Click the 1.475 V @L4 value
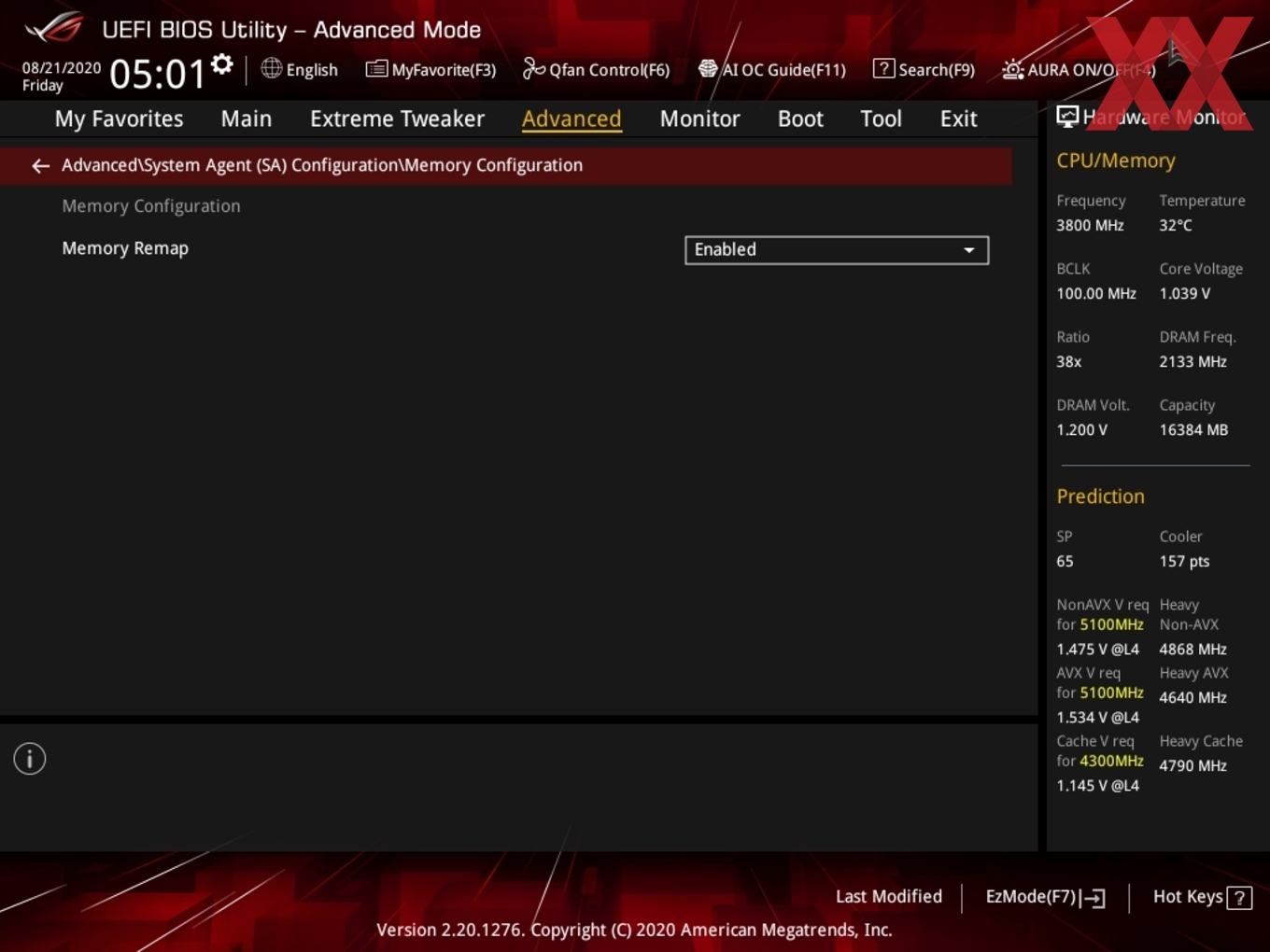This screenshot has height=952, width=1270. pyautogui.click(x=1098, y=649)
